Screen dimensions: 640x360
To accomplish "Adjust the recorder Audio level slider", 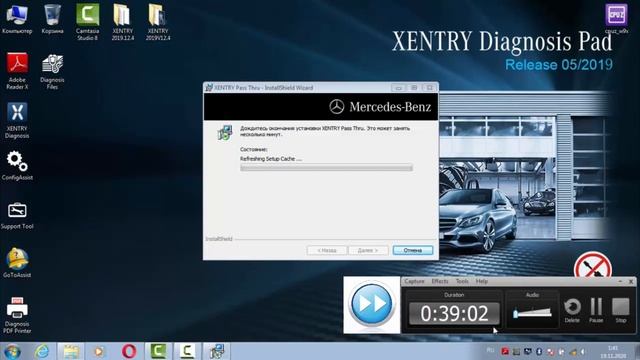I will (x=532, y=313).
